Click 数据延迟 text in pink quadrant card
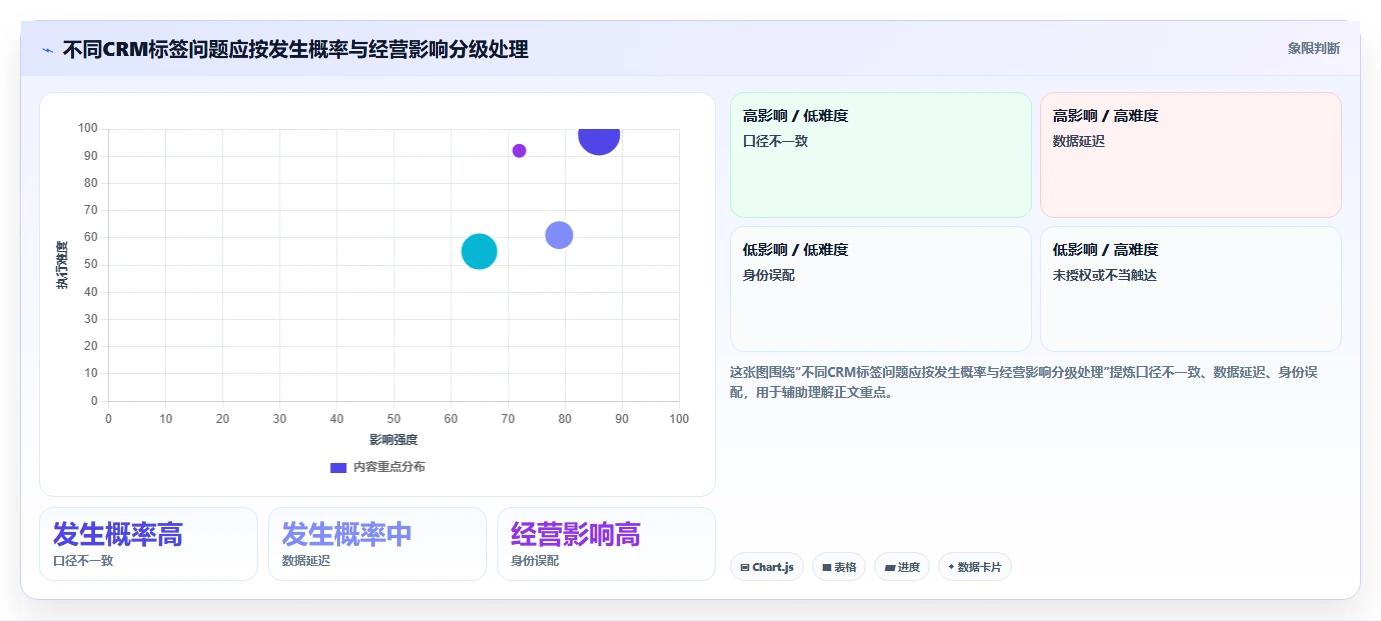The image size is (1381, 621). point(1079,141)
